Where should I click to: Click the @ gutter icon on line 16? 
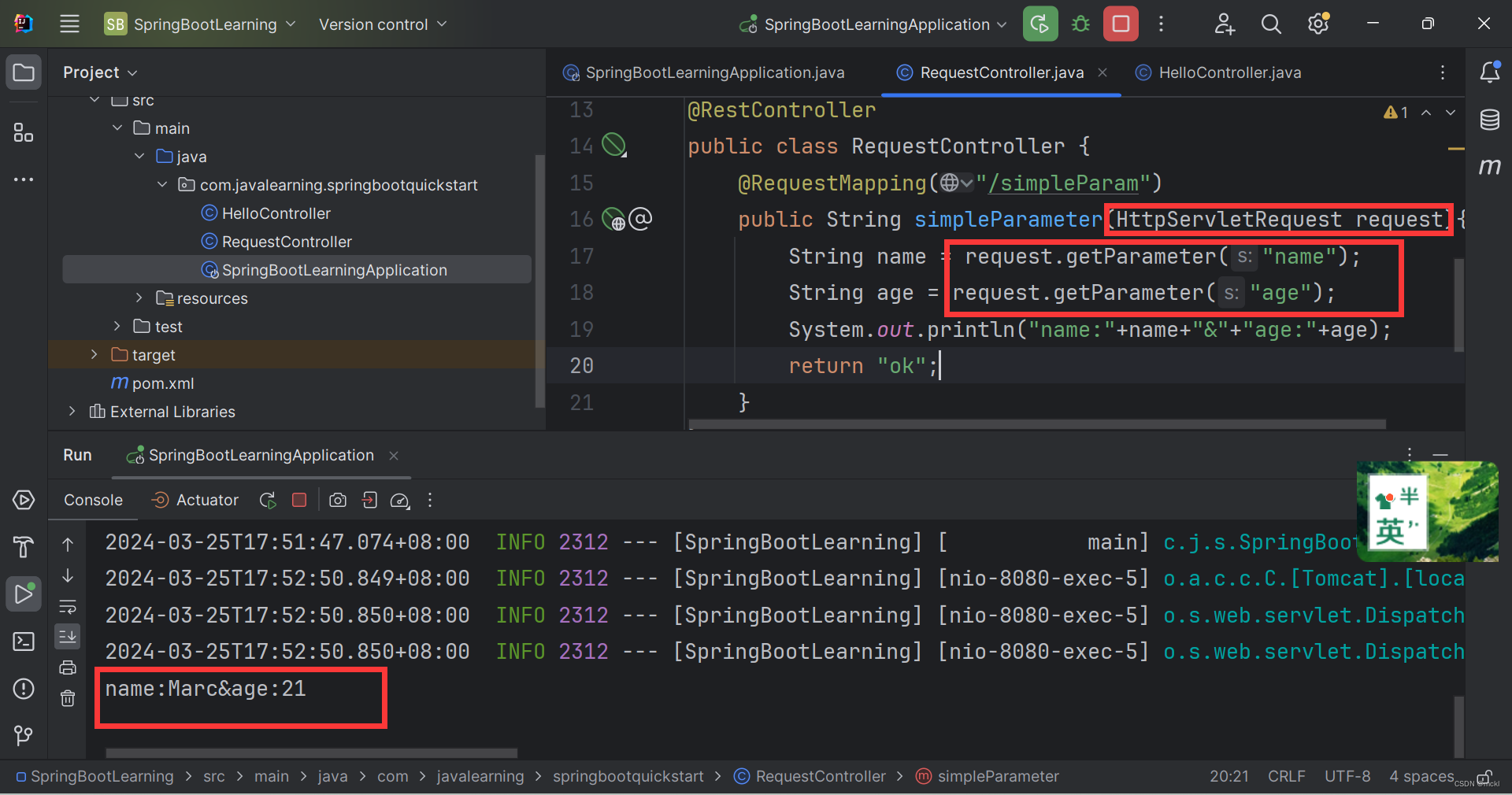[x=640, y=218]
